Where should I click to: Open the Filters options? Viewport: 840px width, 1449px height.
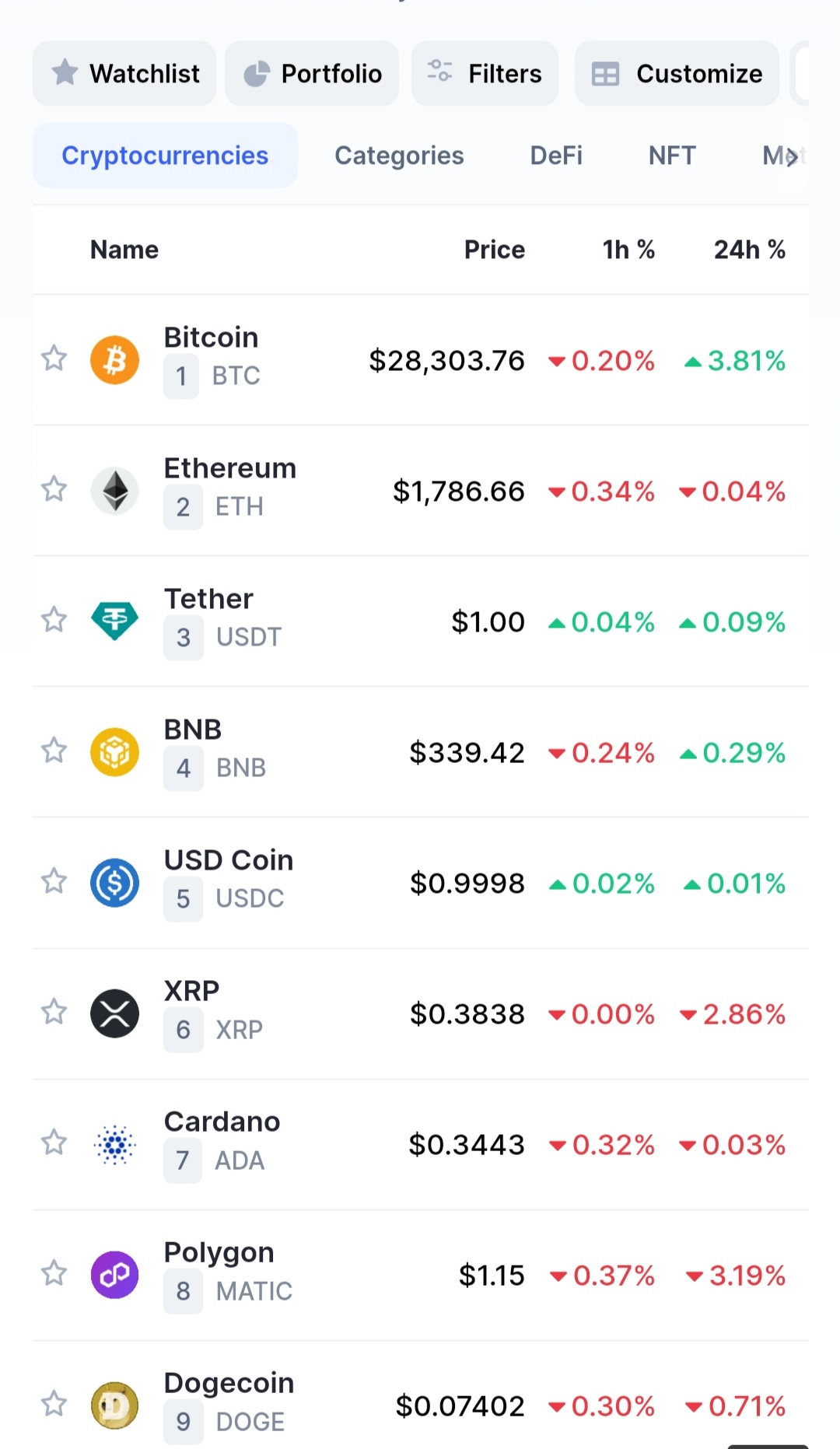(x=485, y=73)
